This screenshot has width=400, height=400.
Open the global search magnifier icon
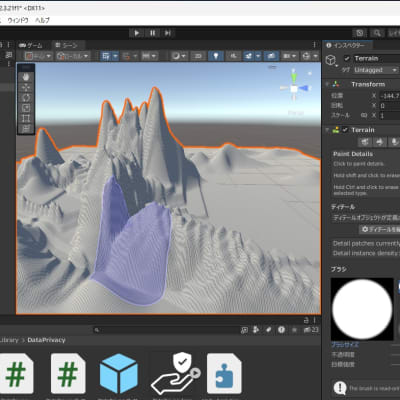pos(377,33)
